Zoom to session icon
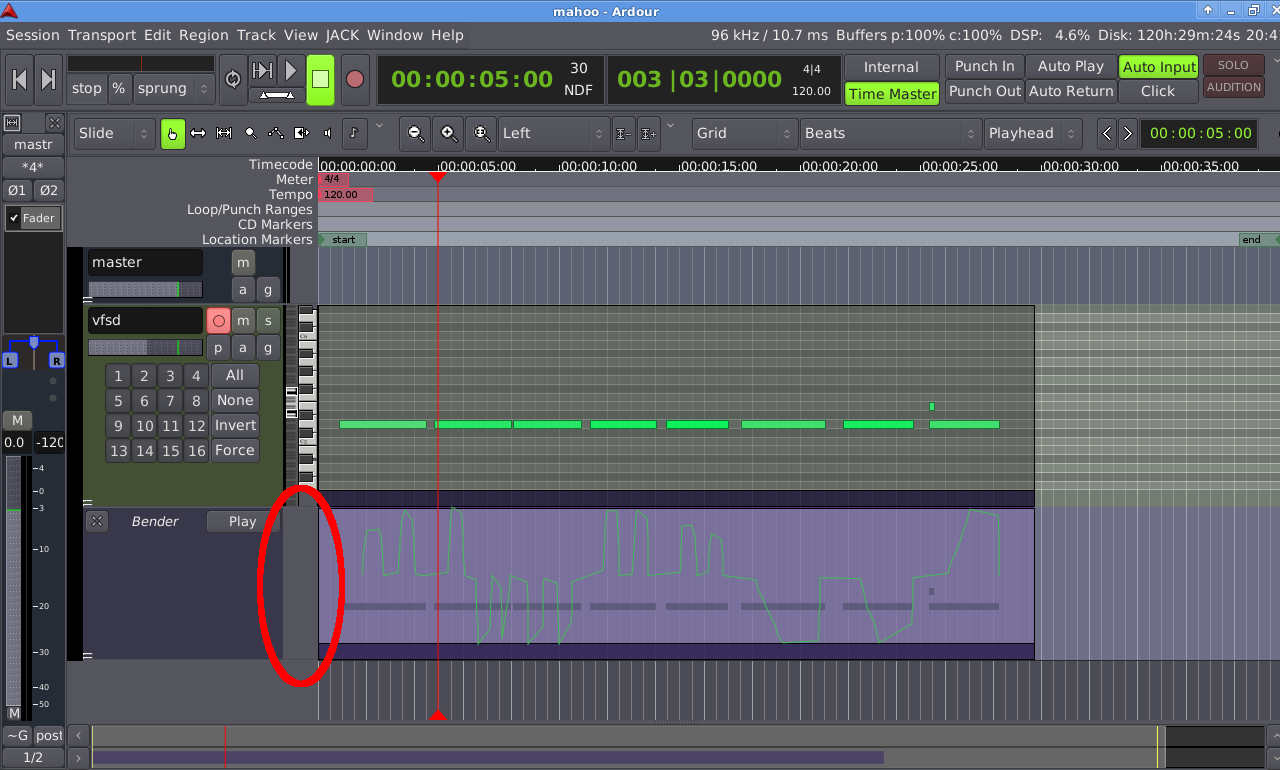Viewport: 1280px width, 770px height. (482, 133)
